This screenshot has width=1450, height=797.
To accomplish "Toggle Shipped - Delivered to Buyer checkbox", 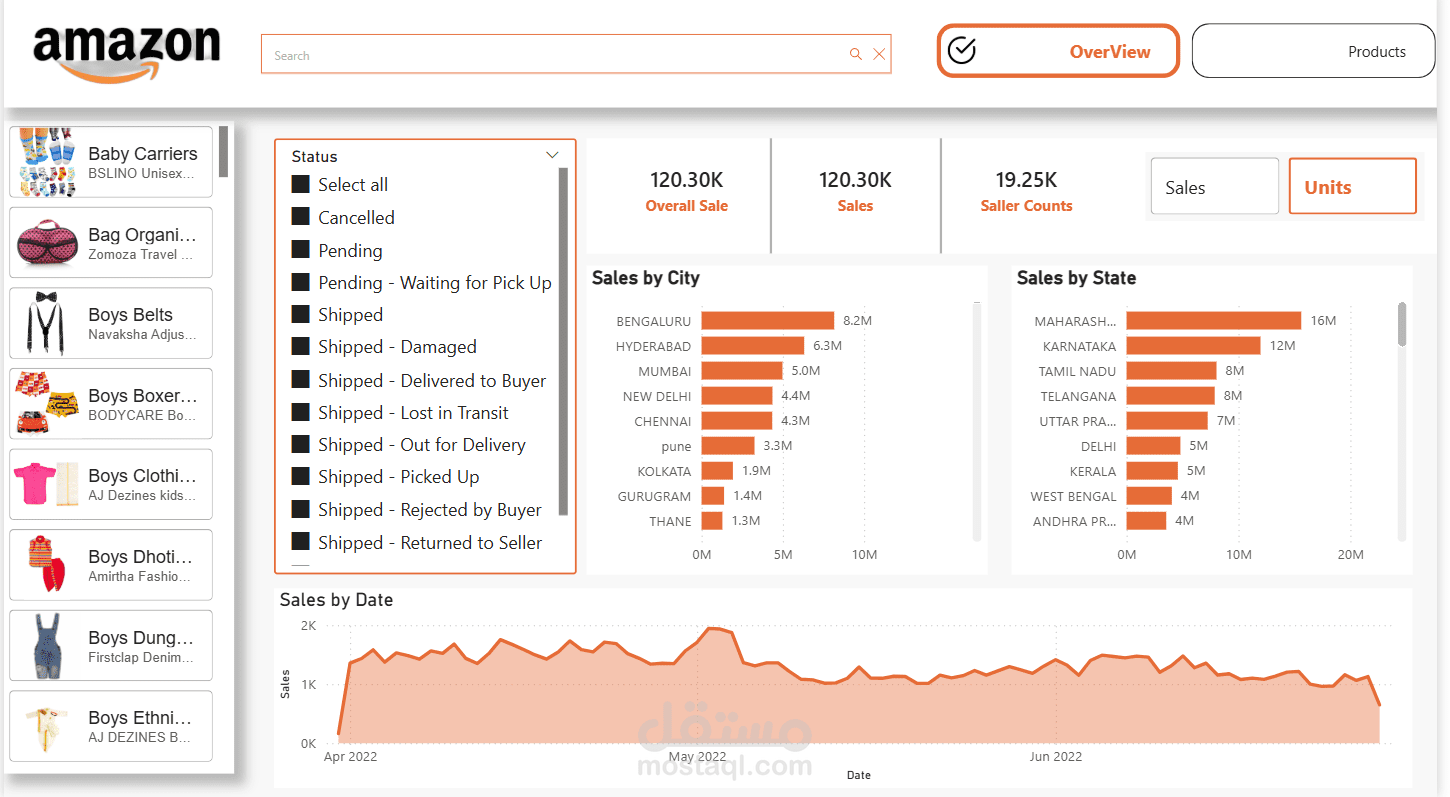I will (300, 380).
